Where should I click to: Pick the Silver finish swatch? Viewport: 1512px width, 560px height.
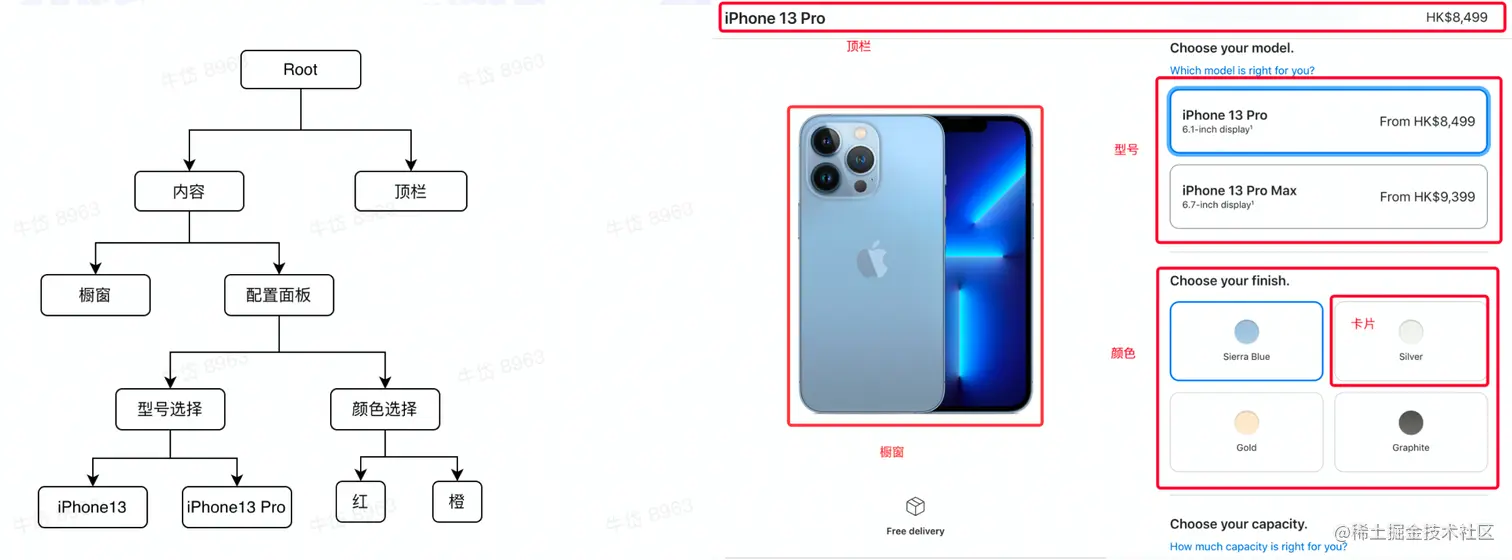point(1411,332)
